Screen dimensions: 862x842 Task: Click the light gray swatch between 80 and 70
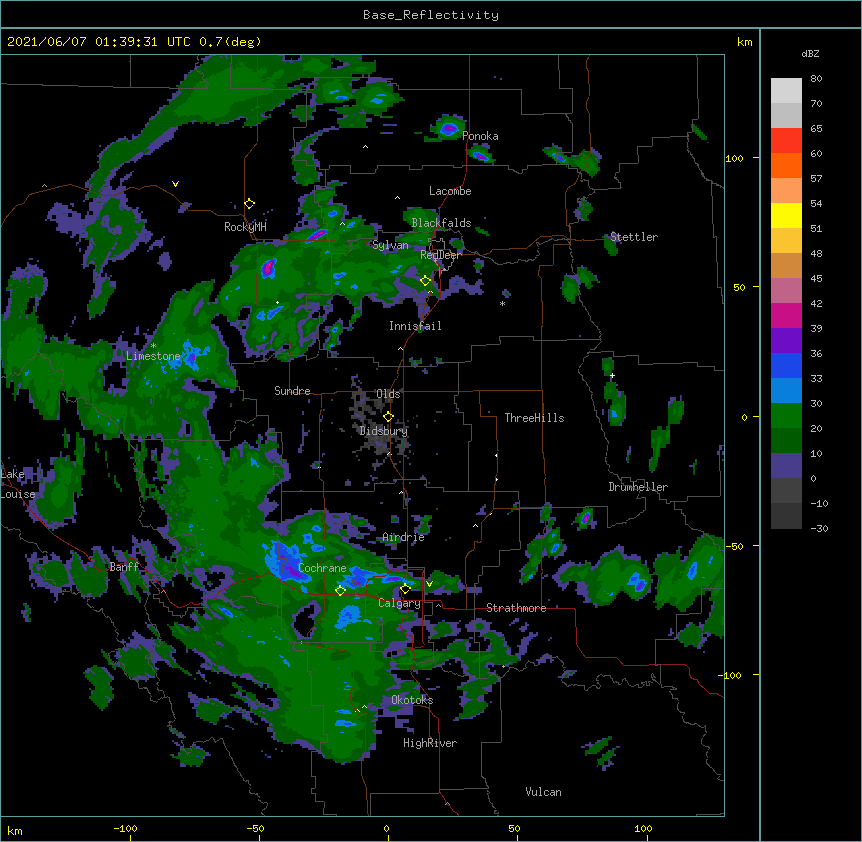click(786, 91)
